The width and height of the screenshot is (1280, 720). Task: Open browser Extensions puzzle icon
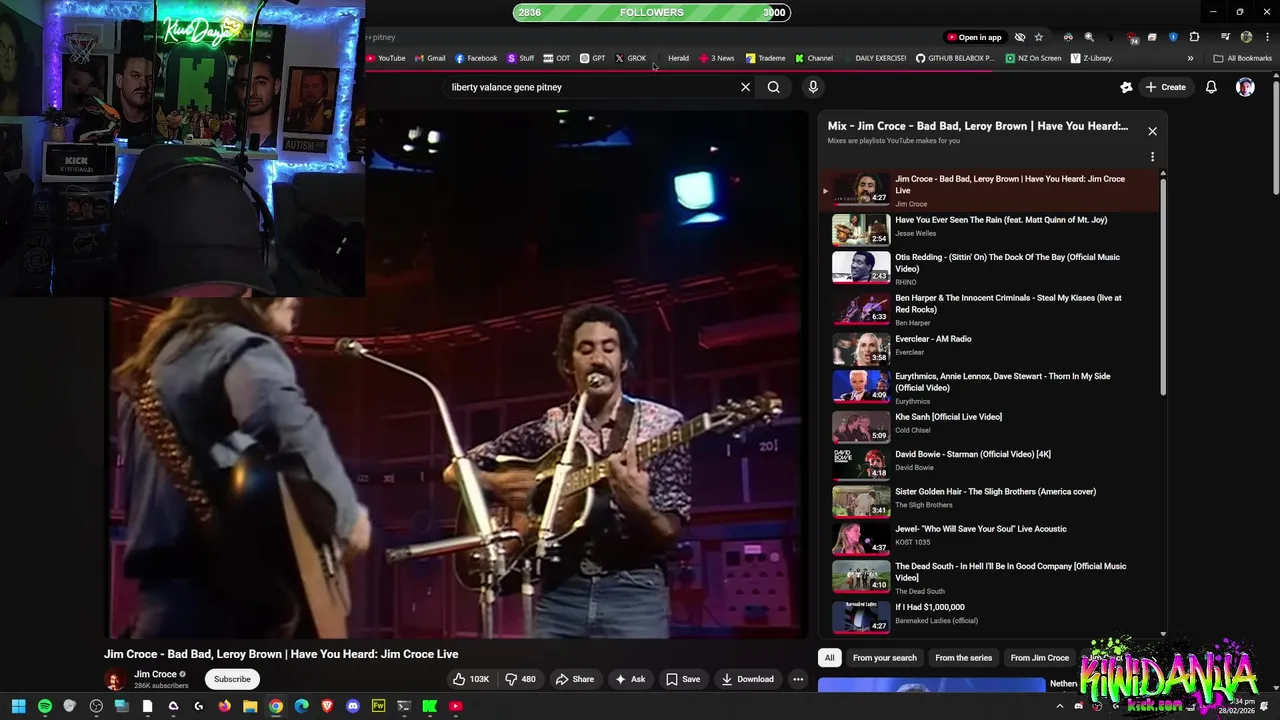coord(1194,37)
